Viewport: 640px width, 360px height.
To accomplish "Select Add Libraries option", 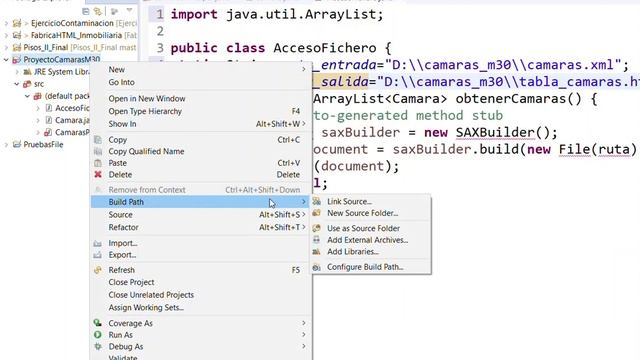I will click(371, 252).
